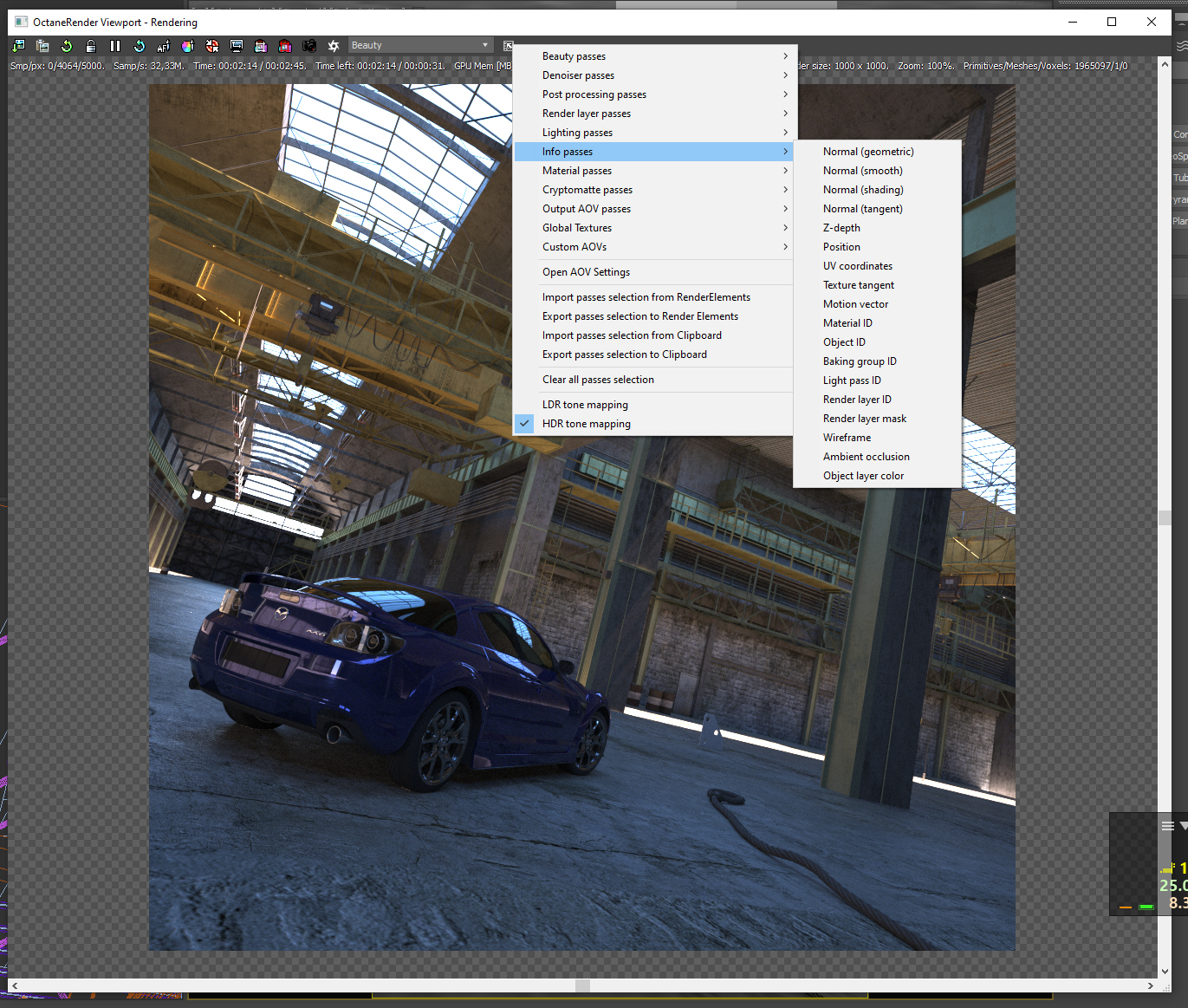Select the color wheel picker icon

coord(188,46)
